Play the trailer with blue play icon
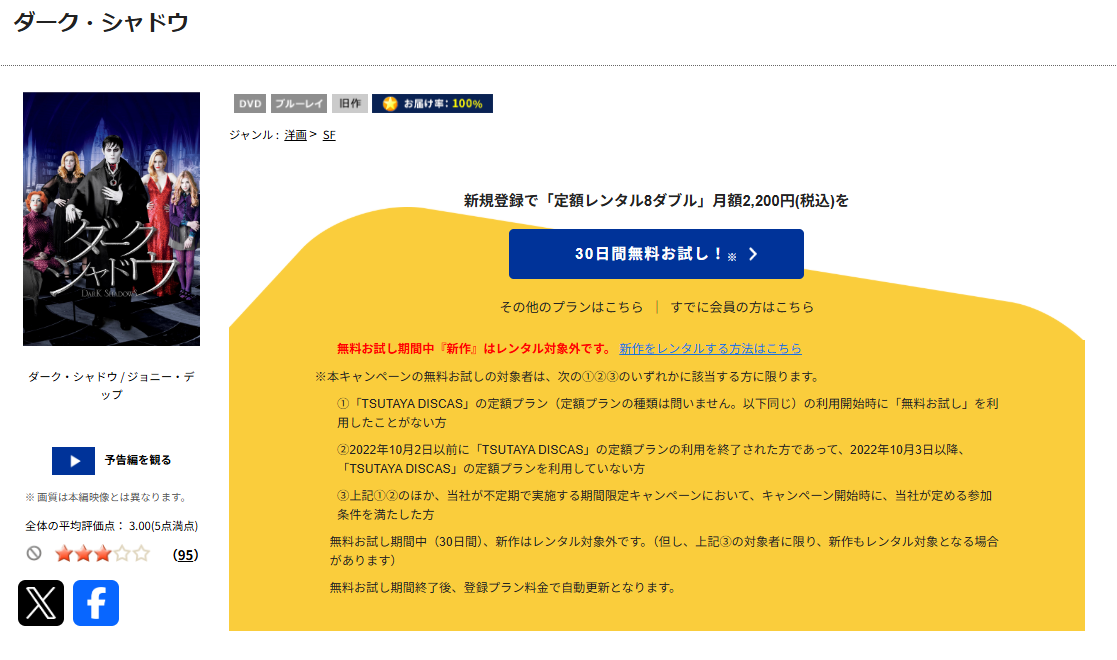The width and height of the screenshot is (1117, 660). [73, 460]
